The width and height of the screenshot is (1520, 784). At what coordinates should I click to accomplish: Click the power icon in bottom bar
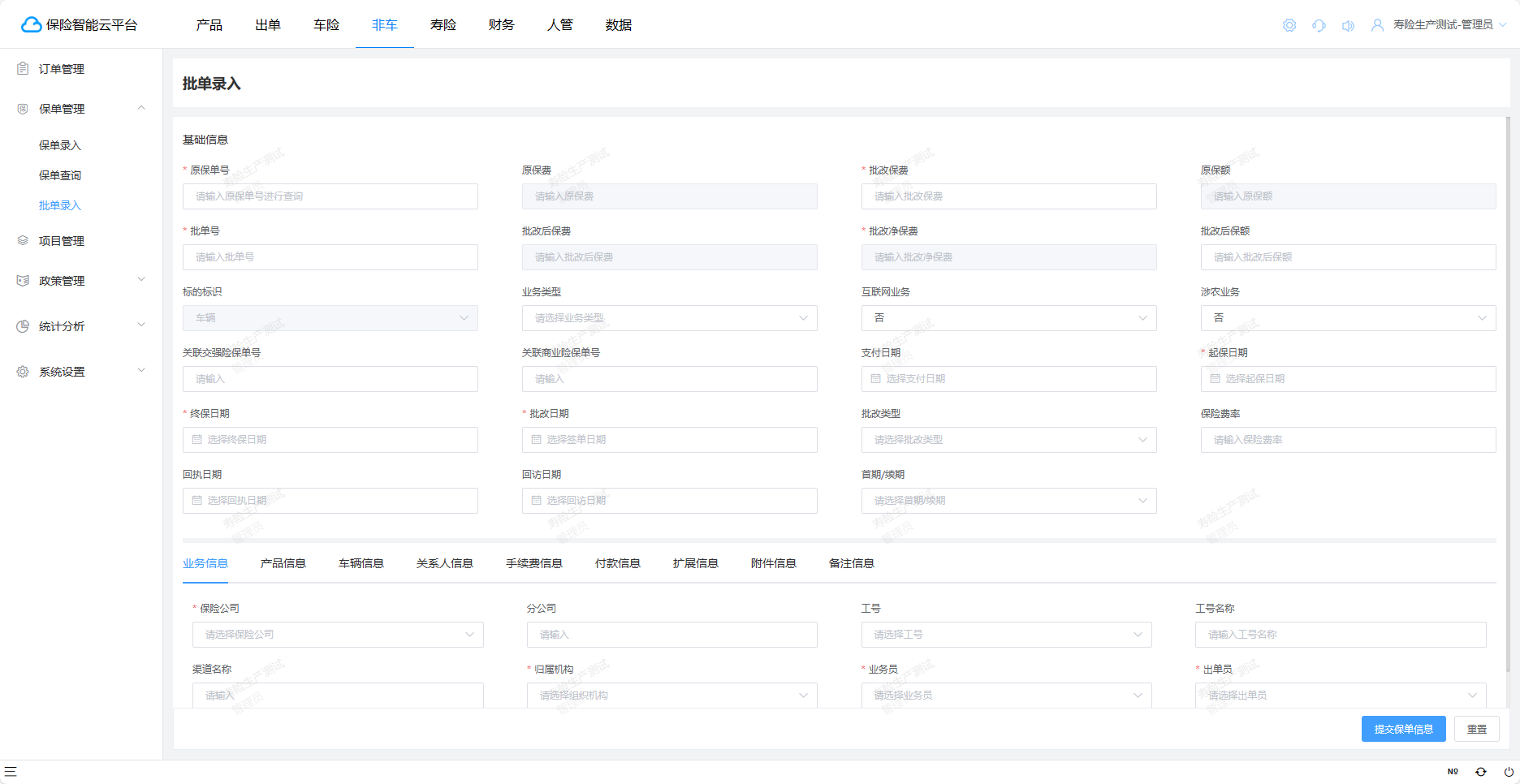click(x=1509, y=772)
